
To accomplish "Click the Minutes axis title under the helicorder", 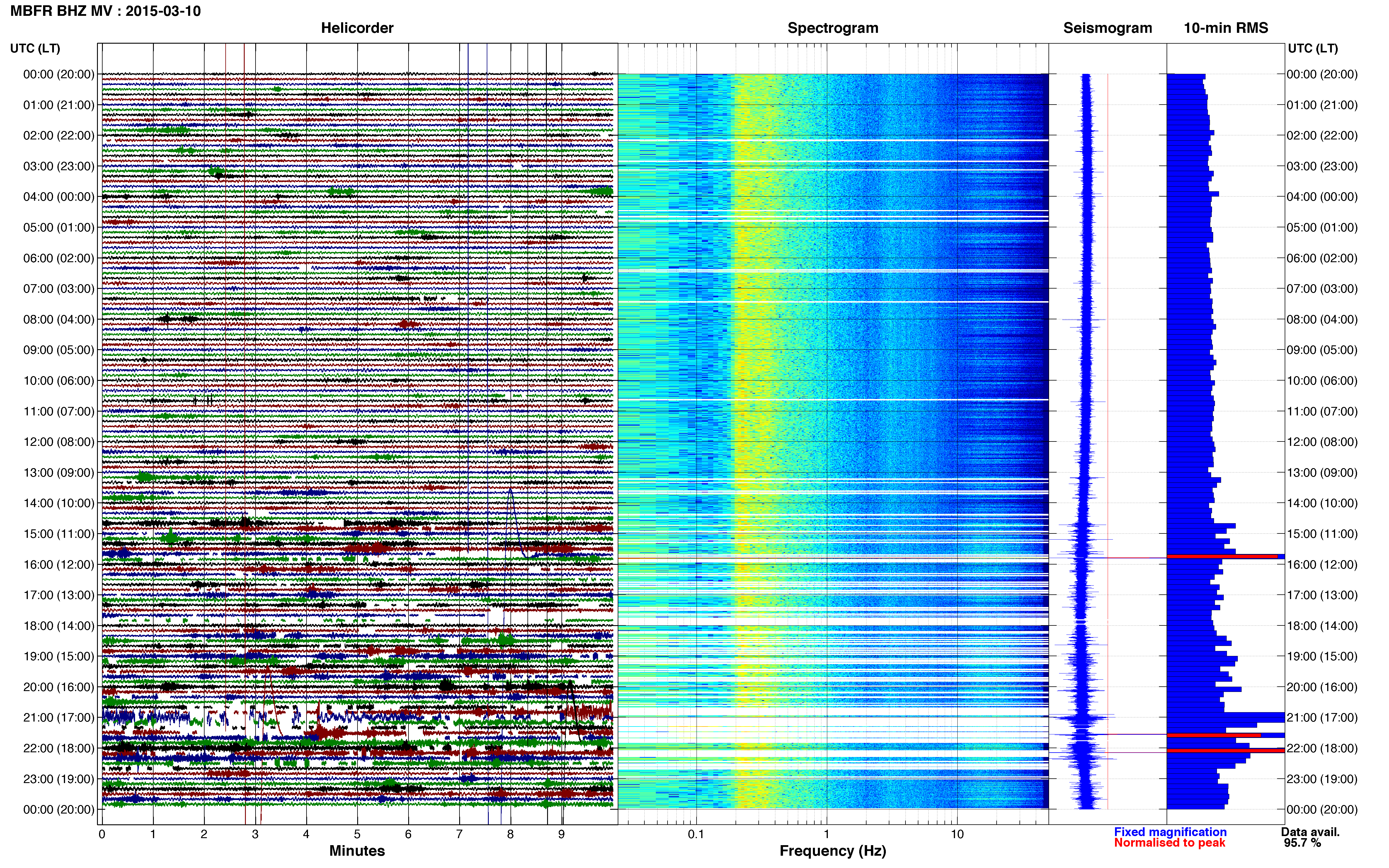I will click(x=357, y=851).
